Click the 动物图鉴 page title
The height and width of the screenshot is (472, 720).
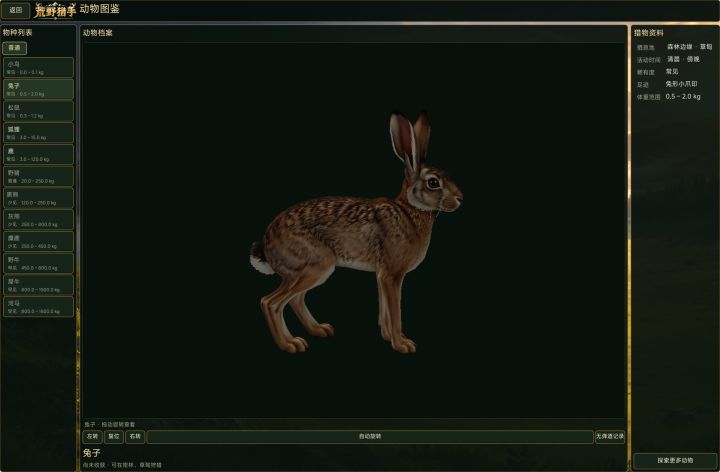click(100, 9)
